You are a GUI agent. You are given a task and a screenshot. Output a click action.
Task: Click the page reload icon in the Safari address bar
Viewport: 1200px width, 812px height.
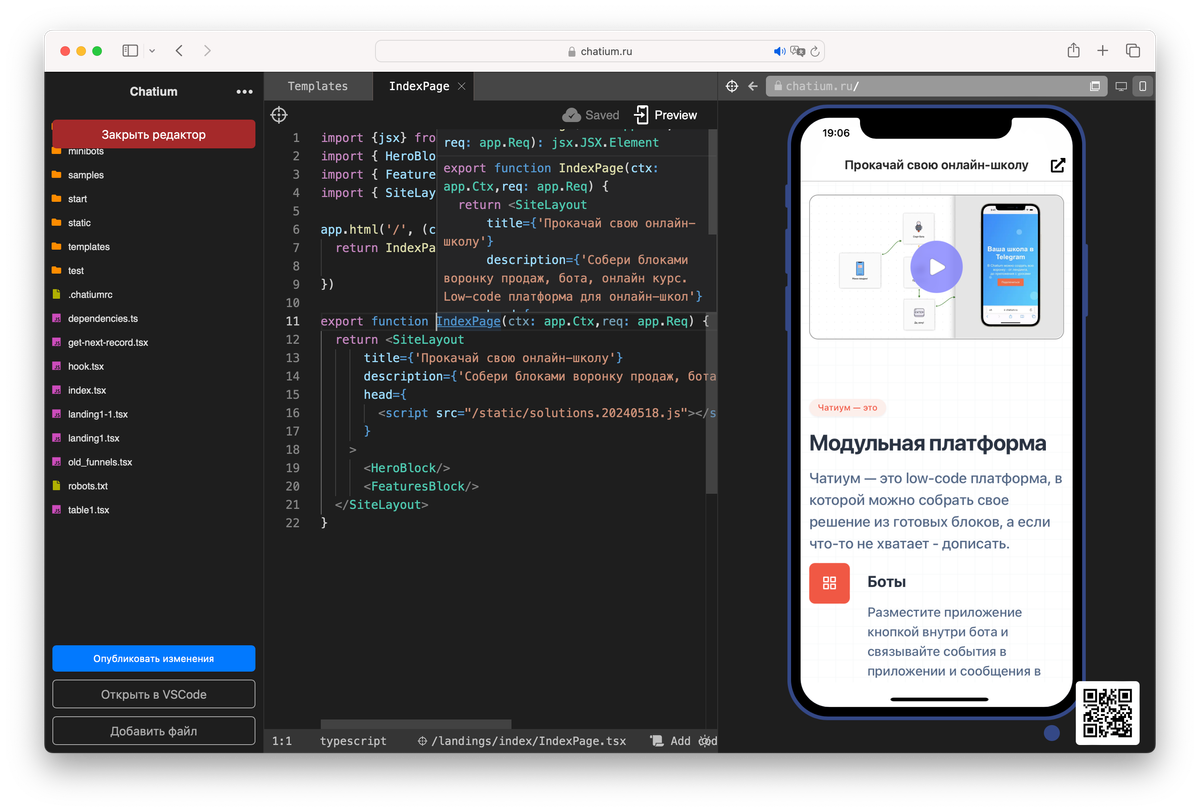click(815, 51)
